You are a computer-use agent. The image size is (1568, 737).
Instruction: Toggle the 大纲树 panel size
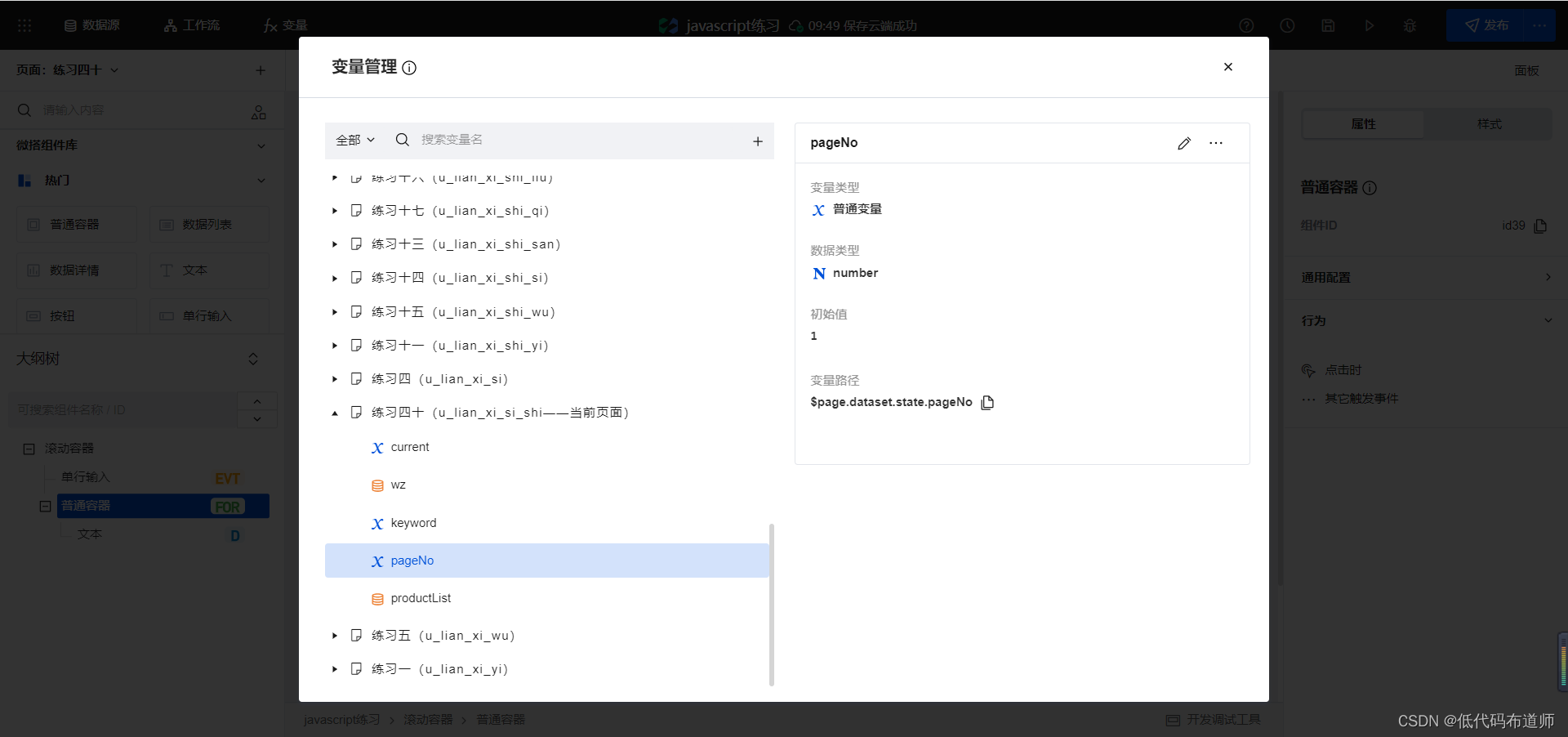click(253, 359)
